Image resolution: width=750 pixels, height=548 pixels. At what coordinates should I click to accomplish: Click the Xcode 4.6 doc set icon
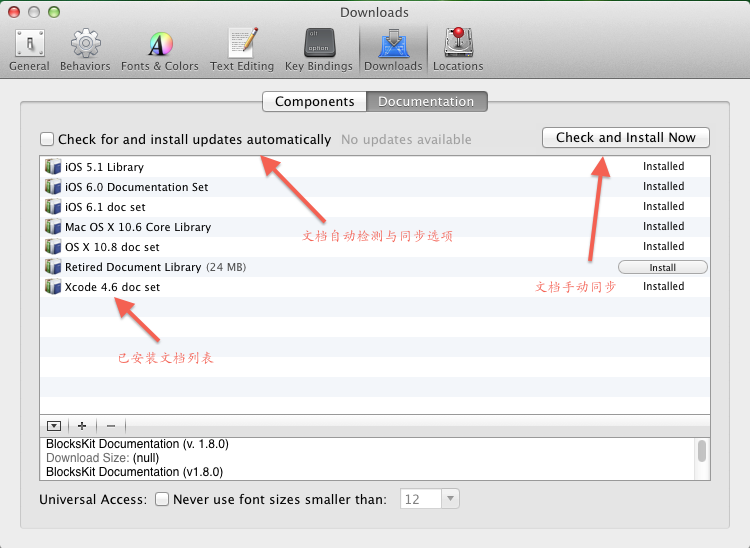coord(53,287)
